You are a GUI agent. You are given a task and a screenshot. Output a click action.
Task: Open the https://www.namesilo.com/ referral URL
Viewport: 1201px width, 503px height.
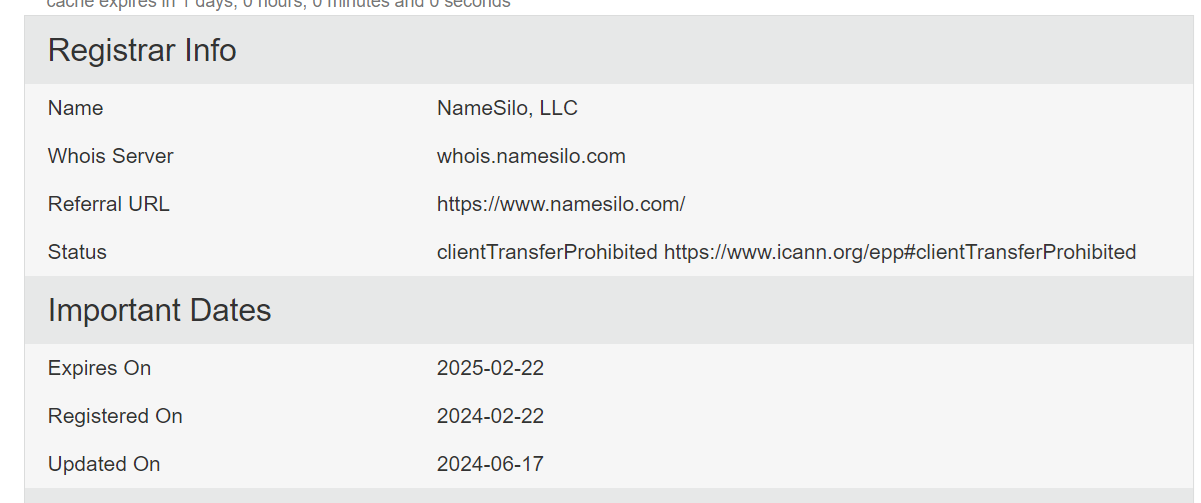pos(560,204)
